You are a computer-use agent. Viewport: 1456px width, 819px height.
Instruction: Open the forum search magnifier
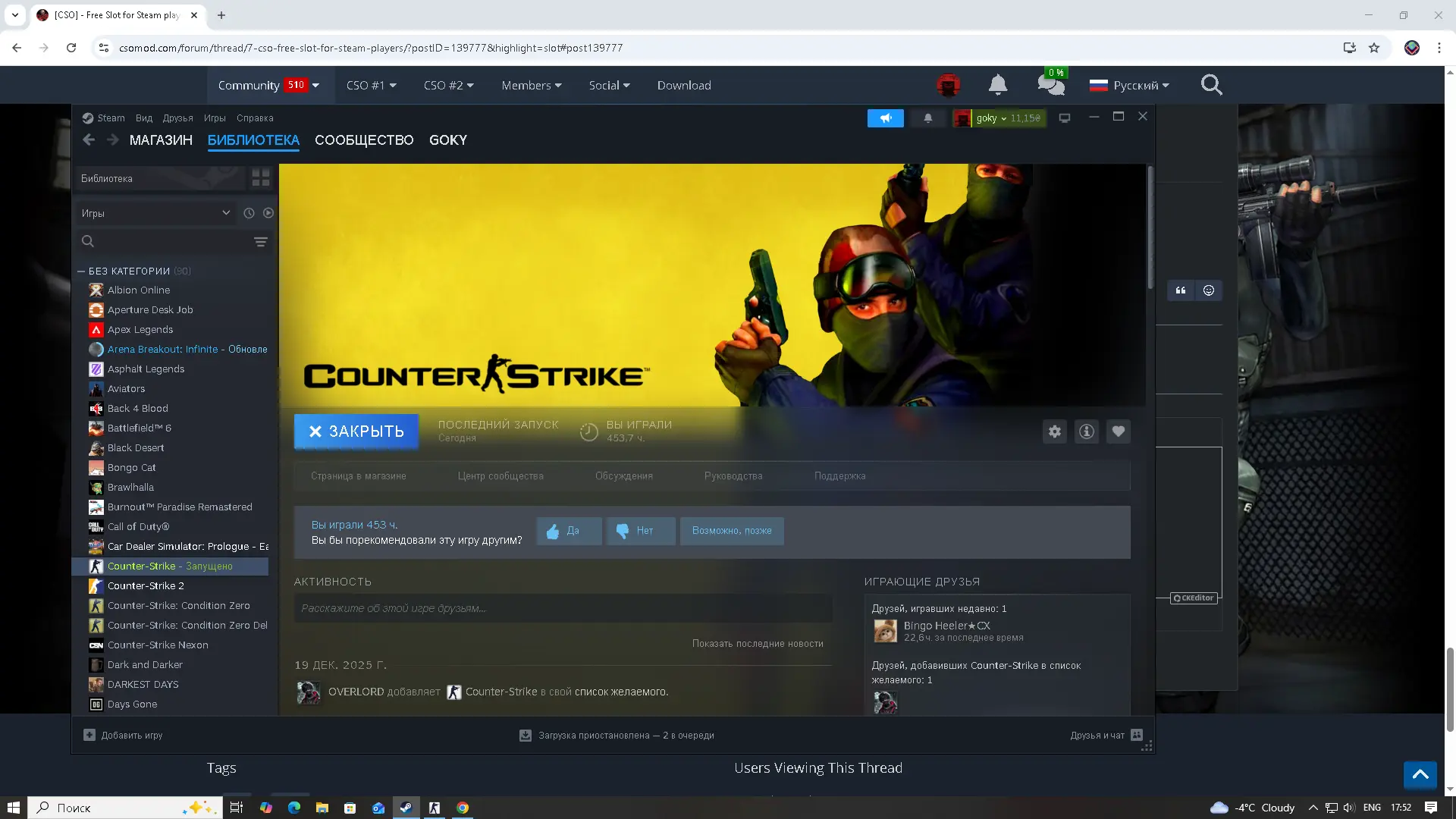pyautogui.click(x=1212, y=85)
